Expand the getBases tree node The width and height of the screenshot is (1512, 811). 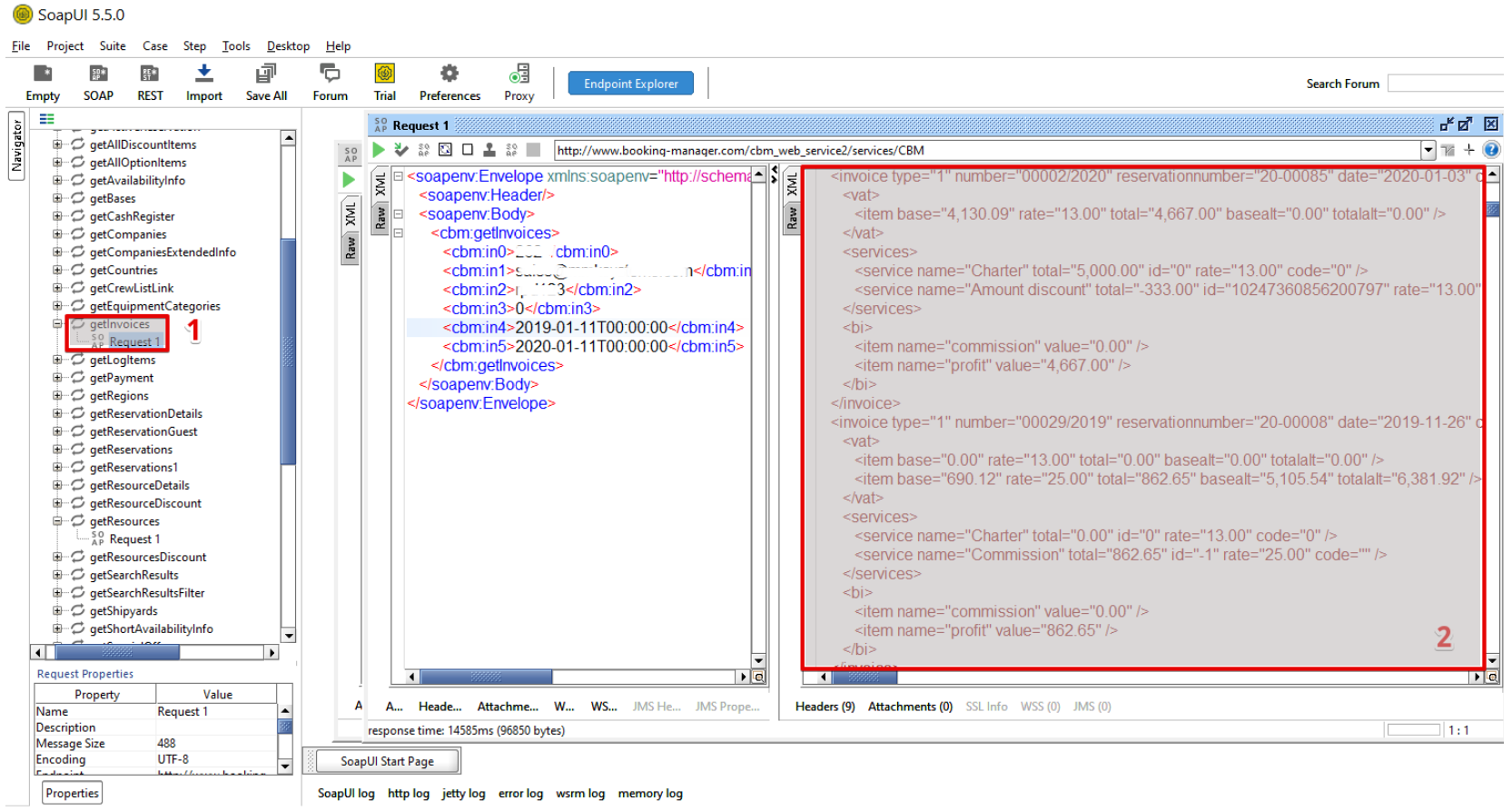[57, 198]
